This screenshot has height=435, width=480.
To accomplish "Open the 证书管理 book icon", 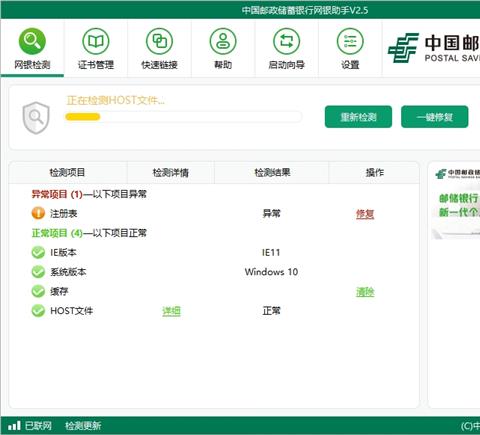I will (x=96, y=41).
